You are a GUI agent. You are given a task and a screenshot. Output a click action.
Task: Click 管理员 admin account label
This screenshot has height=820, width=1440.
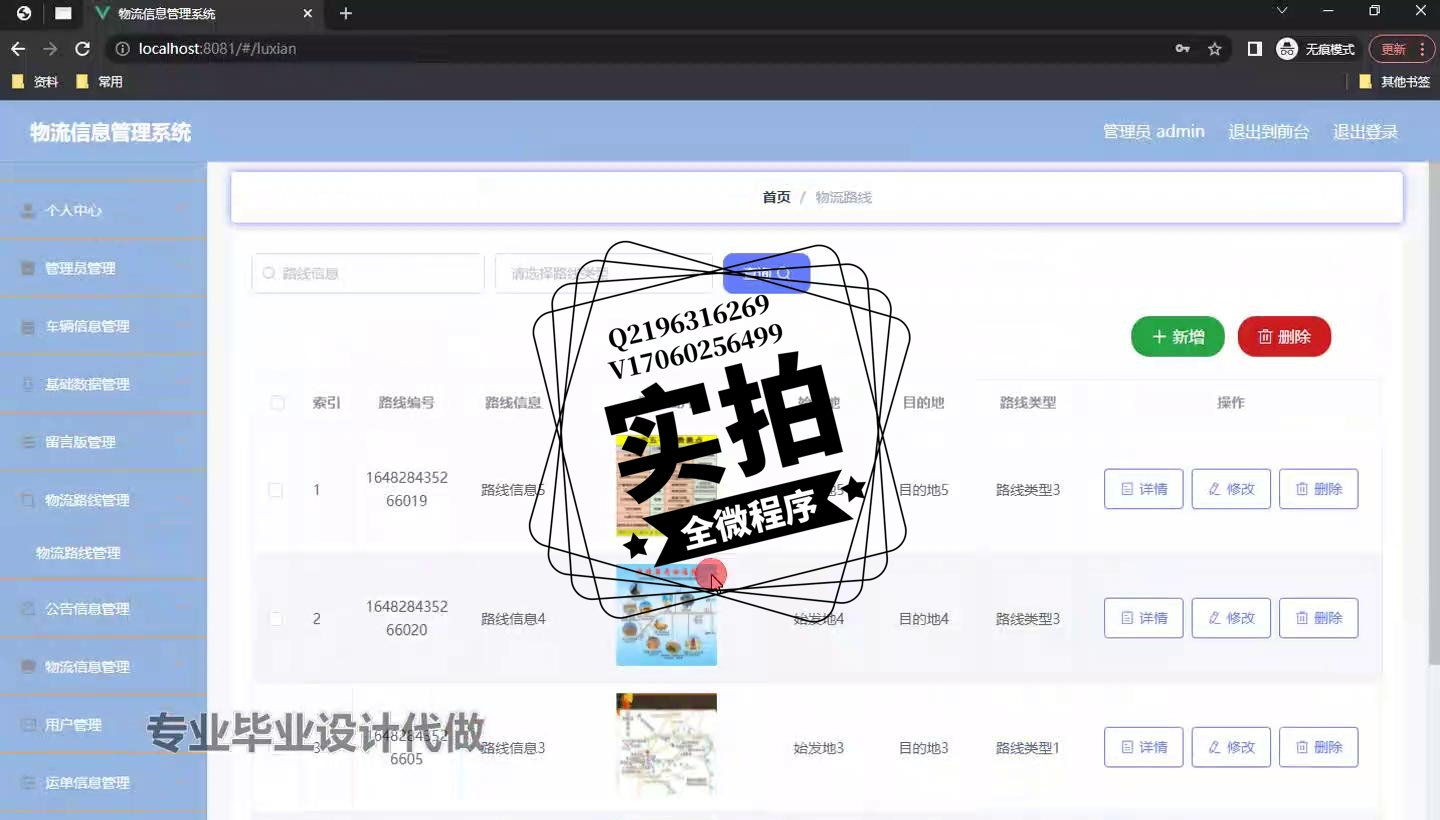(x=1153, y=132)
